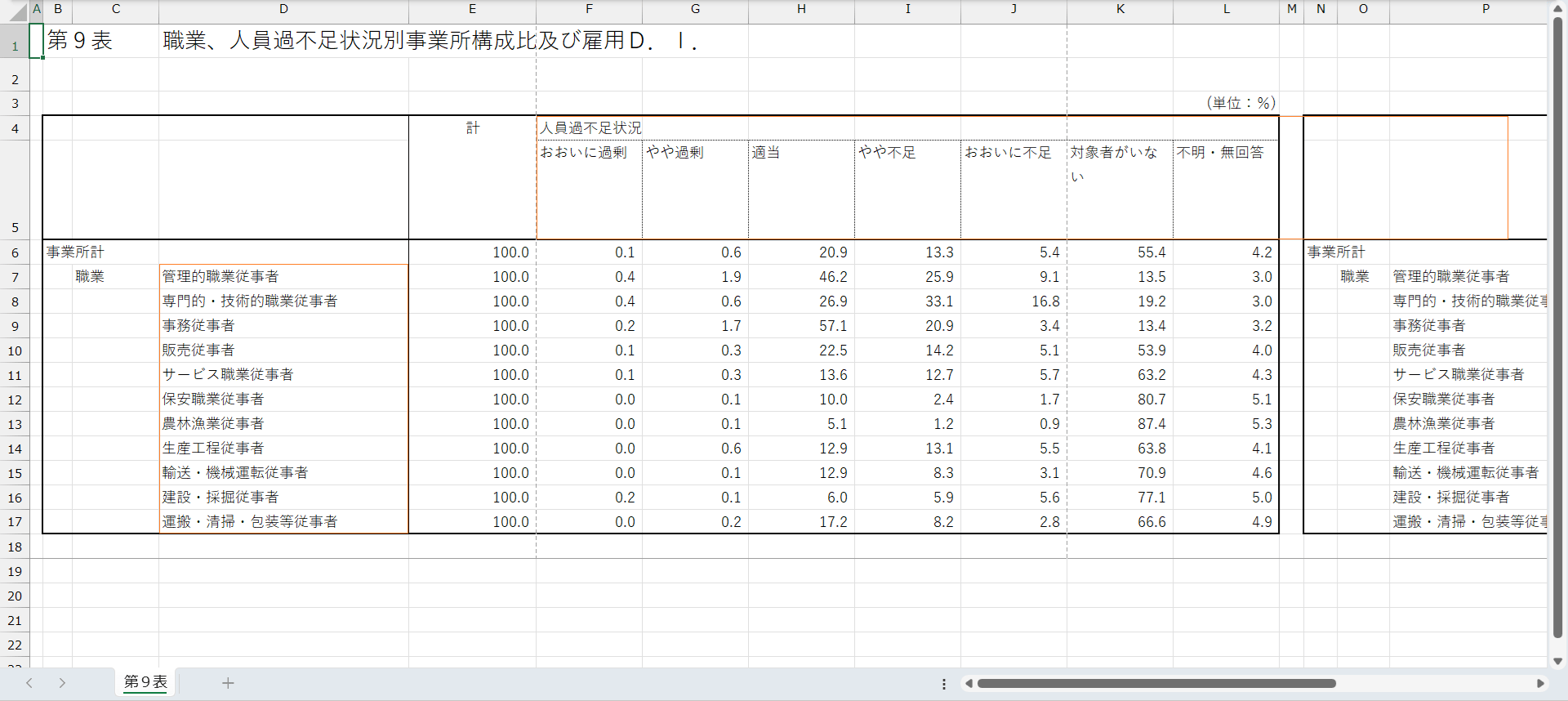Click the horizontal scrollbar right arrow
This screenshot has height=701, width=1568.
click(x=1540, y=684)
